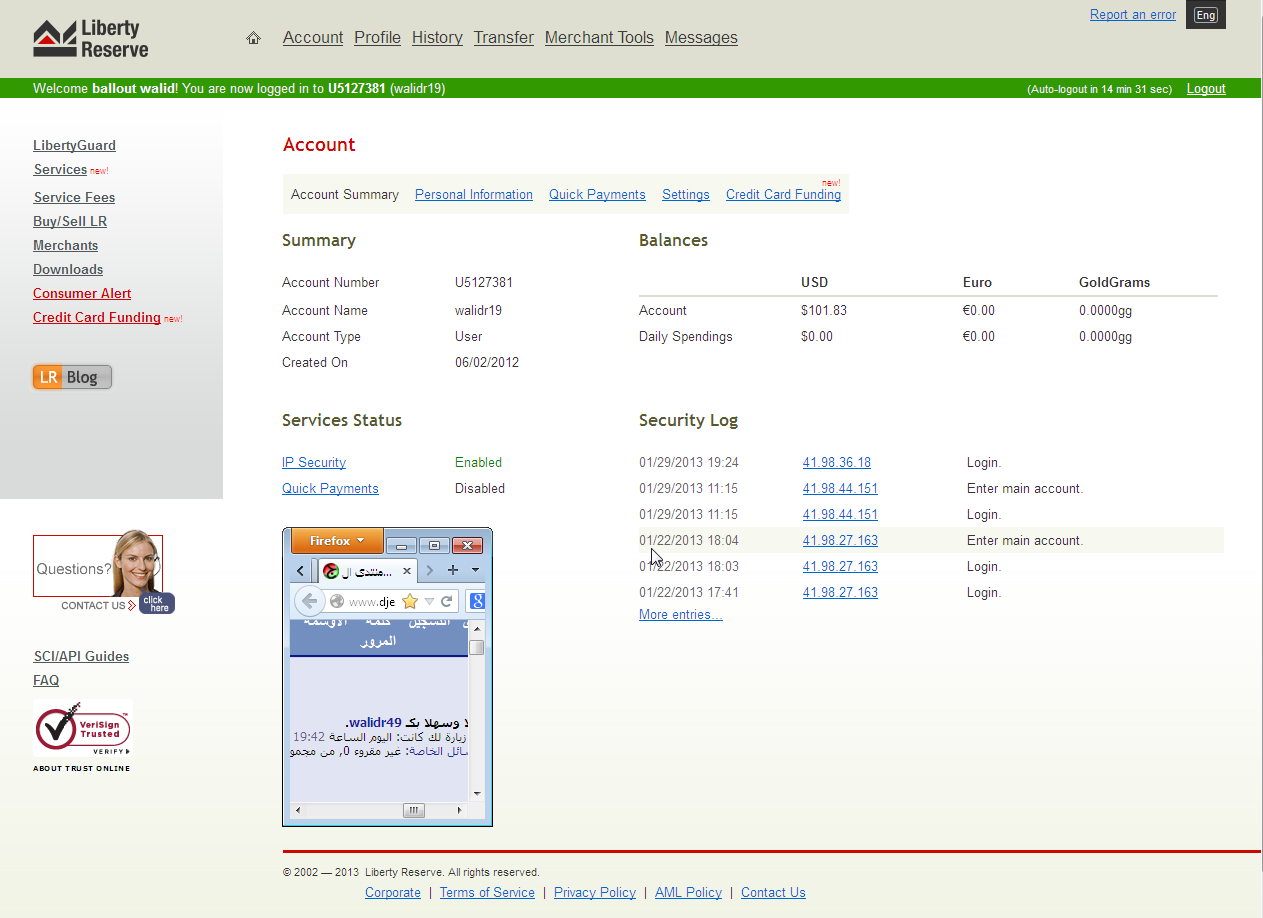Click the Liberty Reserve logo
Screen dimensions: 1263x918
click(91, 39)
